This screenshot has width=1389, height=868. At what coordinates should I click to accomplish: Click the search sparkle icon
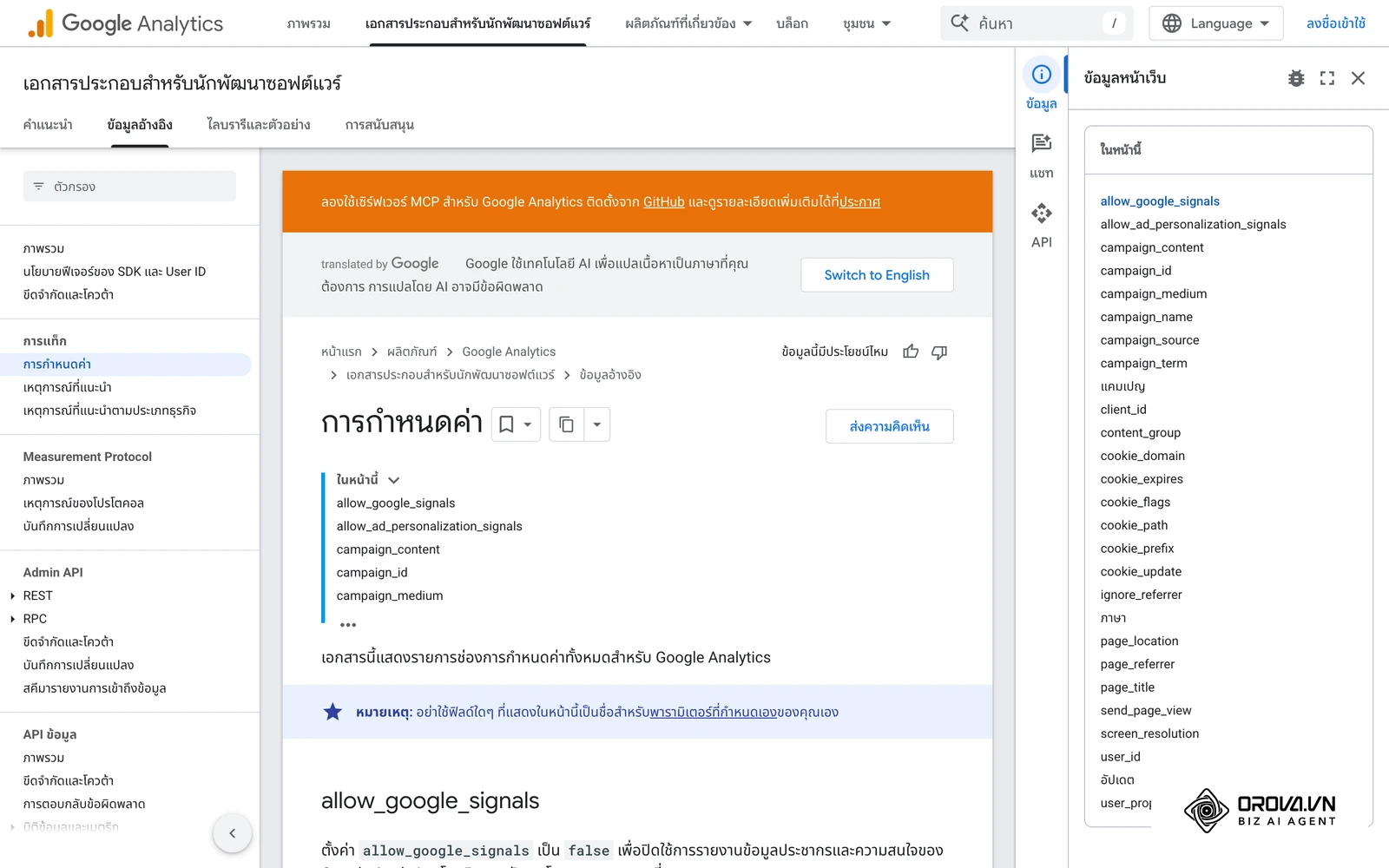pos(959,23)
